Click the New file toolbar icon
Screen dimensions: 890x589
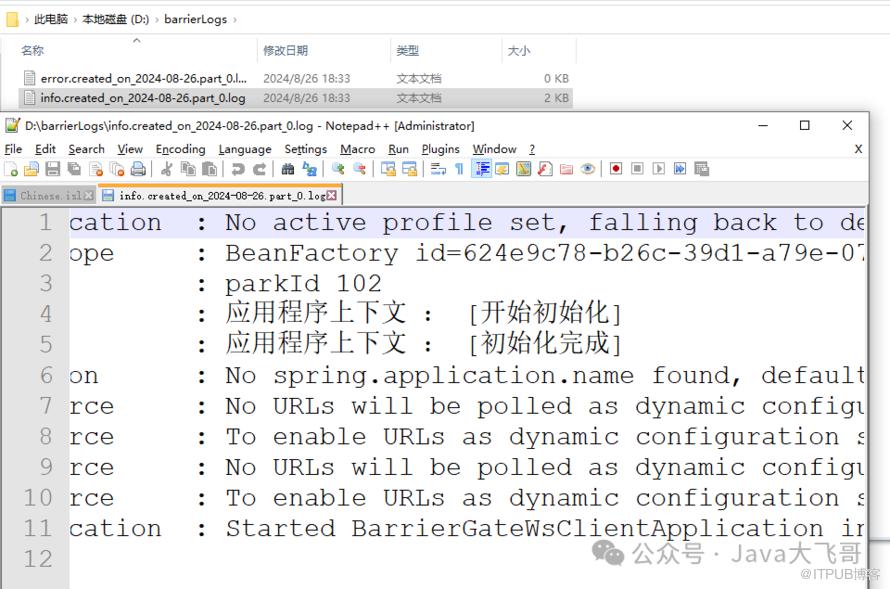(x=11, y=169)
